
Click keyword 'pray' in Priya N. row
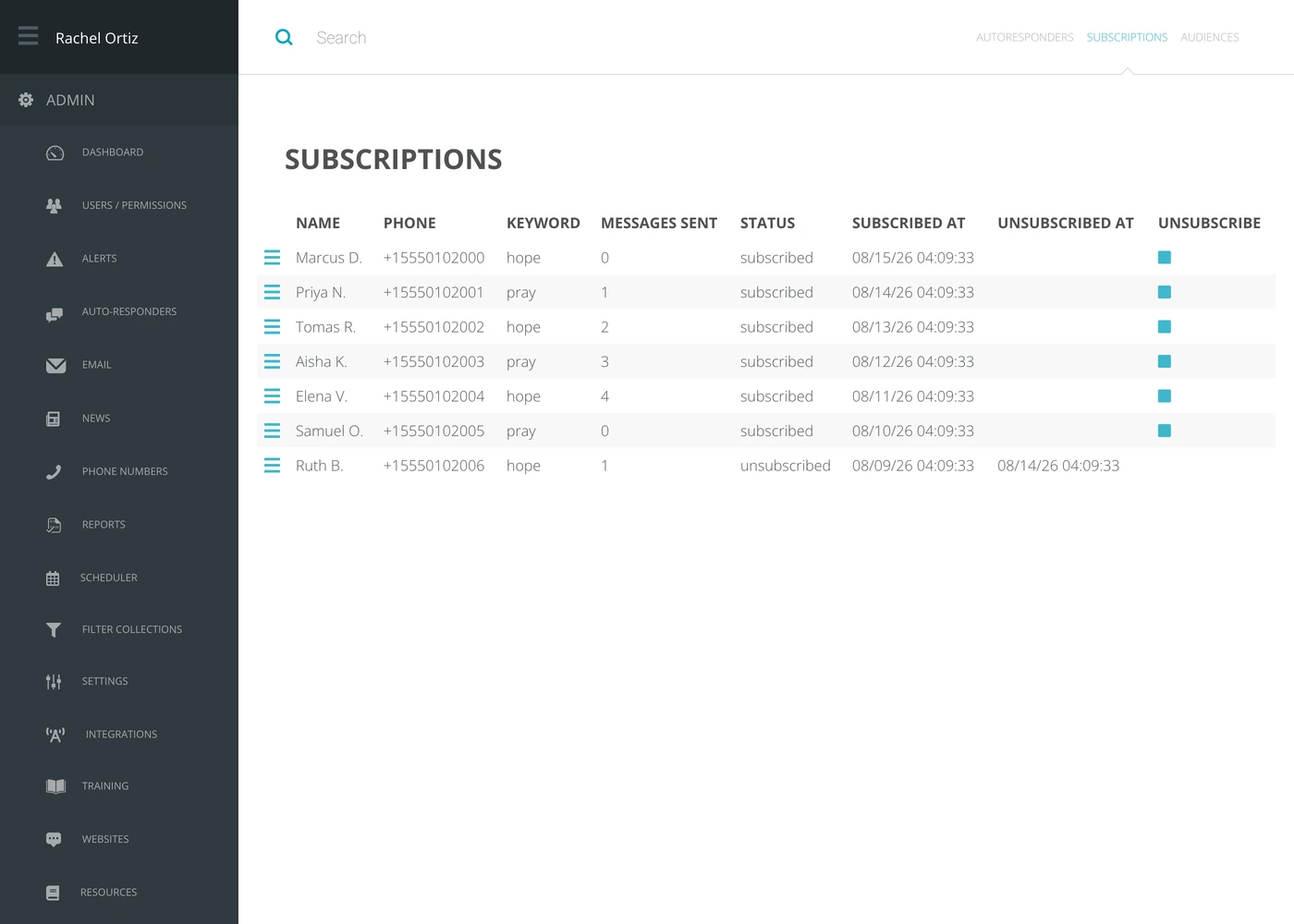click(521, 293)
